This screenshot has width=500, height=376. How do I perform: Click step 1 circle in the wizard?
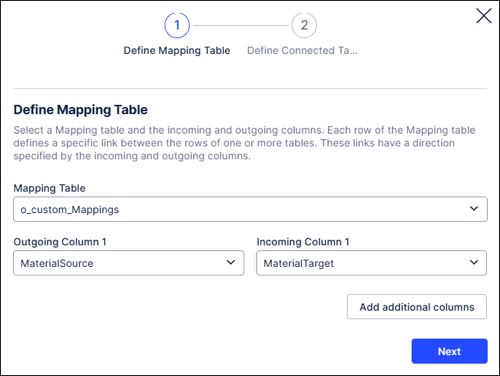tap(177, 25)
